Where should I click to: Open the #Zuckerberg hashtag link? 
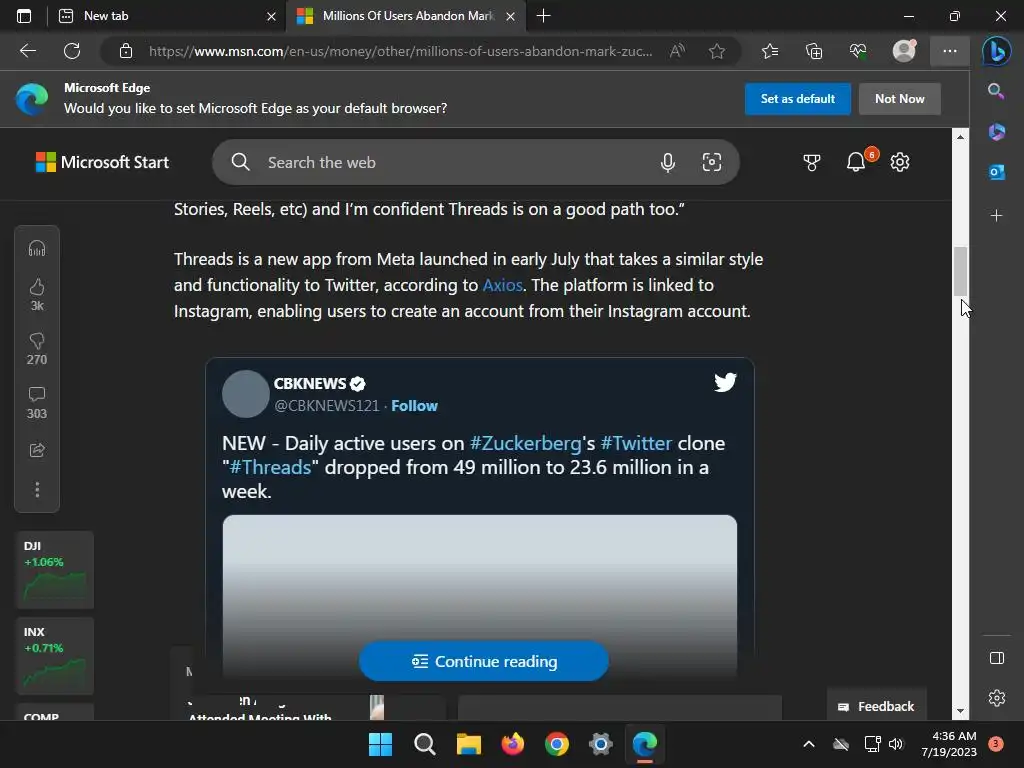coord(525,443)
